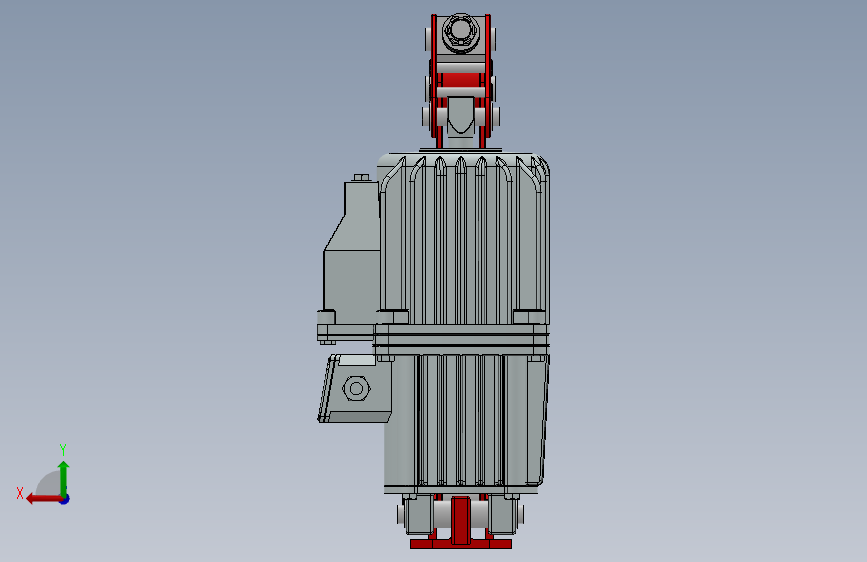Click the green "Y" axis label
Viewport: 867px width, 562px height.
click(63, 449)
